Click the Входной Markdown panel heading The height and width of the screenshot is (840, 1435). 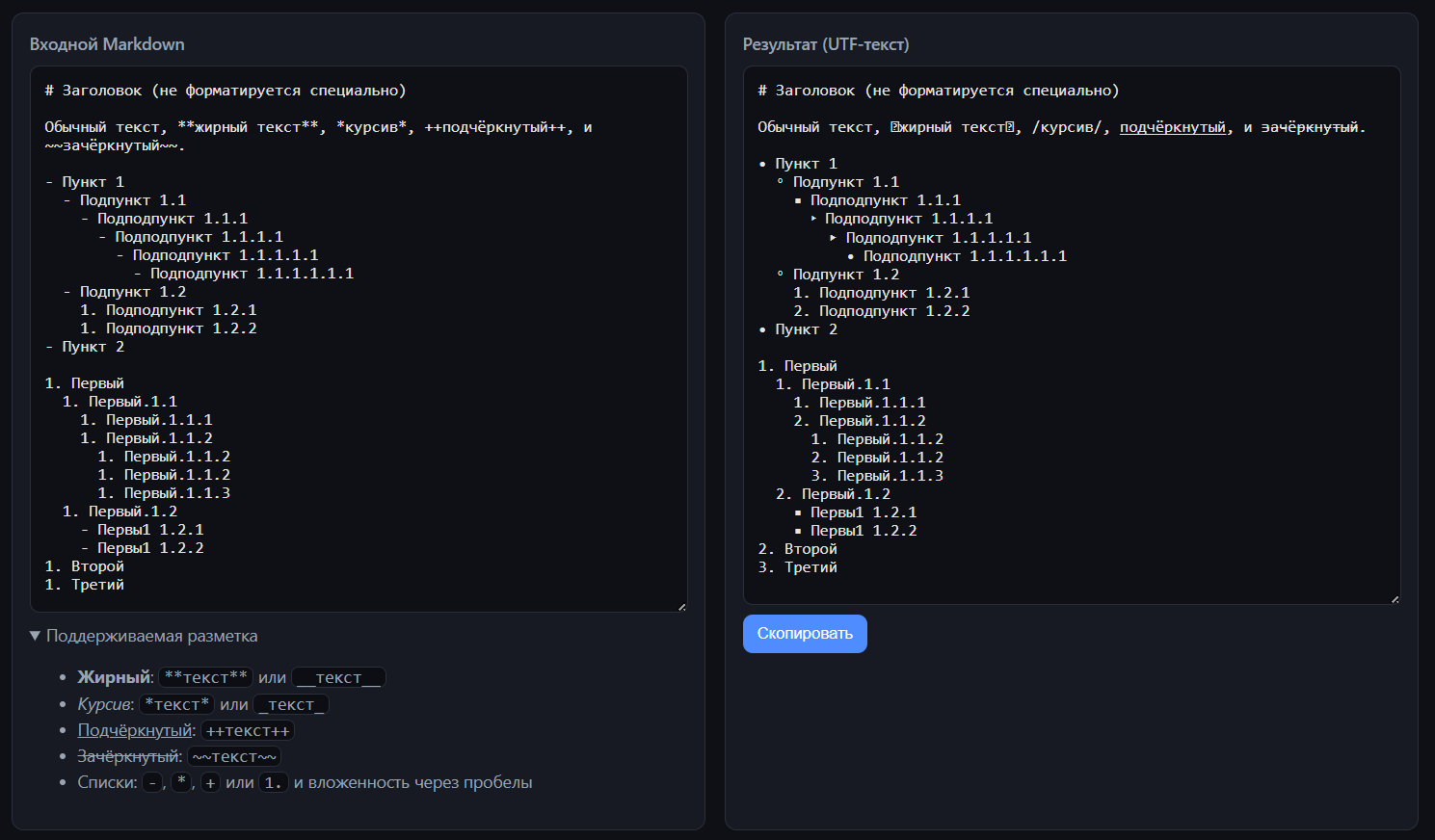pos(107,44)
